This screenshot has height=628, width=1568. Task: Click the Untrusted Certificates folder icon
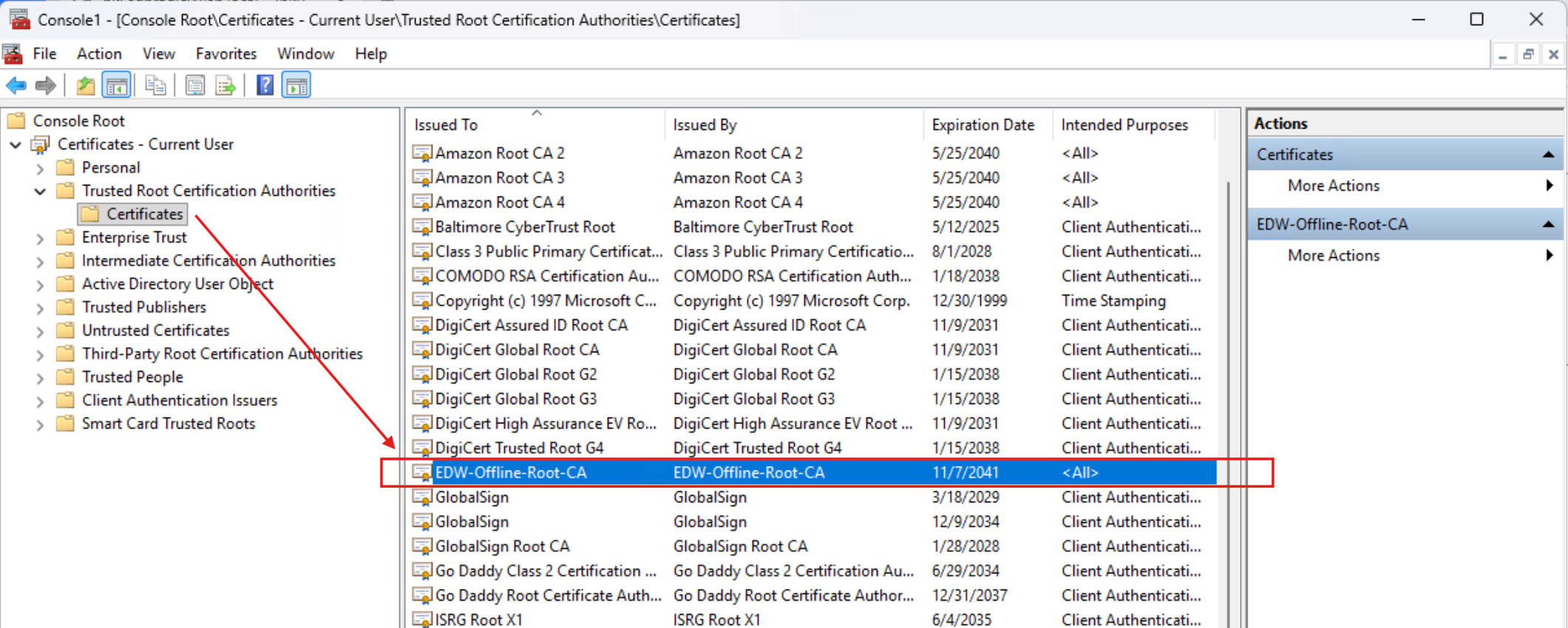(x=65, y=330)
